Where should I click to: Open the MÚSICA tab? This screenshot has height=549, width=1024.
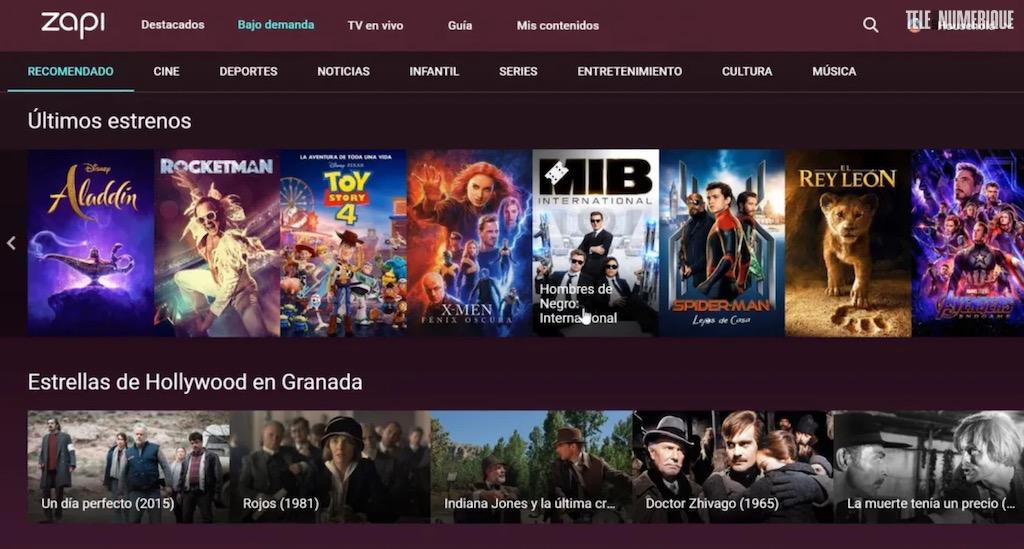click(834, 71)
